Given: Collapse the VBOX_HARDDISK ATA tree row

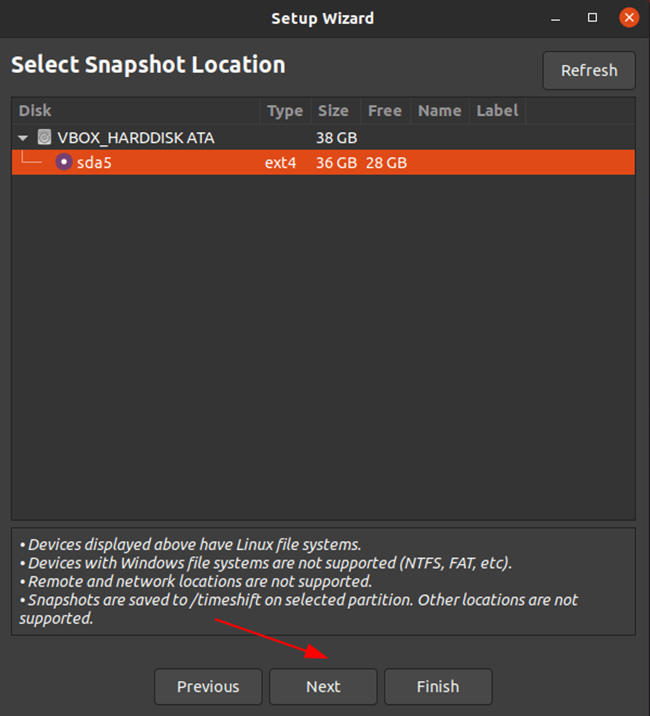Looking at the screenshot, I should point(23,137).
